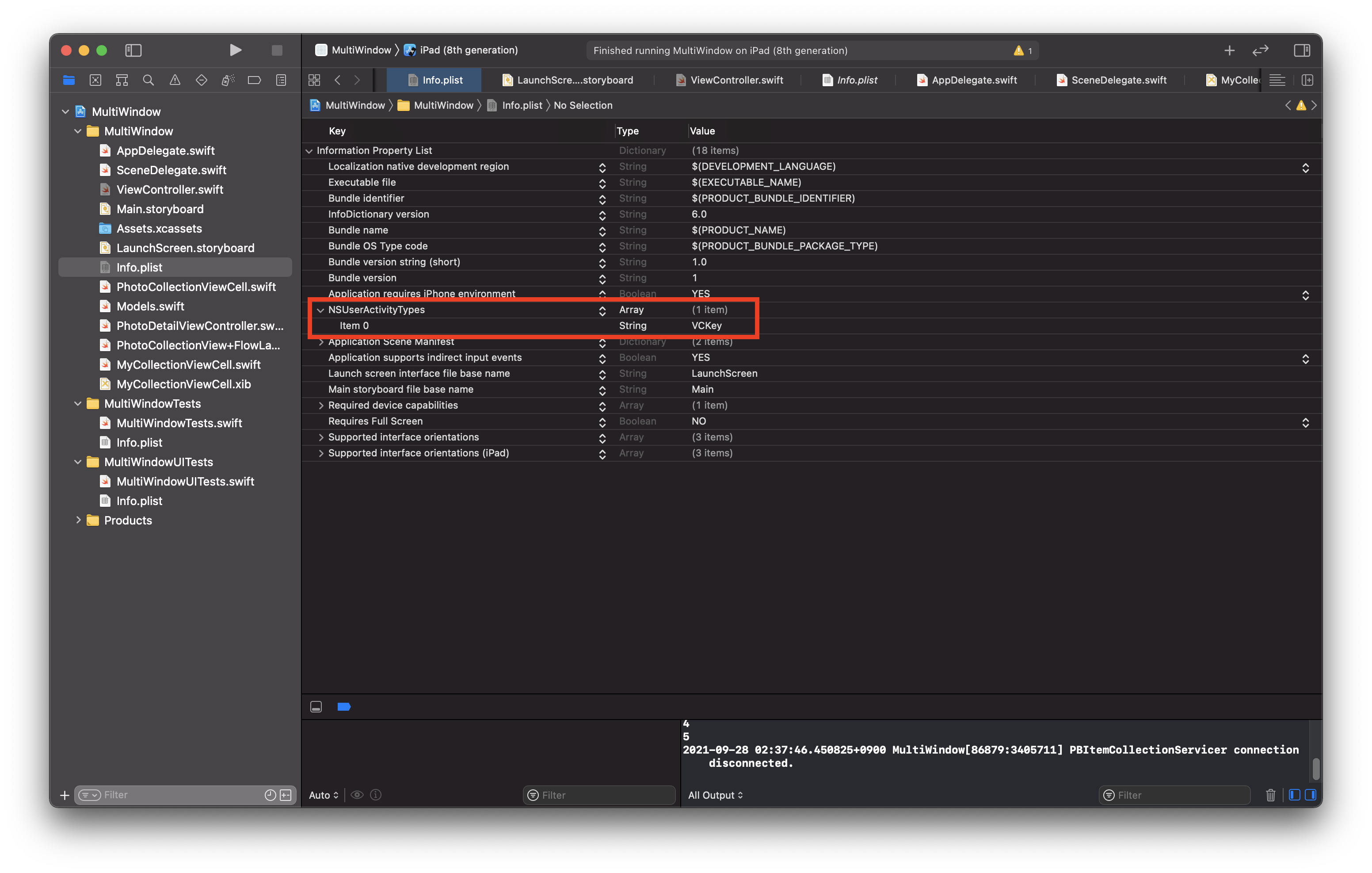Image resolution: width=1372 pixels, height=873 pixels.
Task: Click the related items grid icon
Action: pyautogui.click(x=314, y=80)
